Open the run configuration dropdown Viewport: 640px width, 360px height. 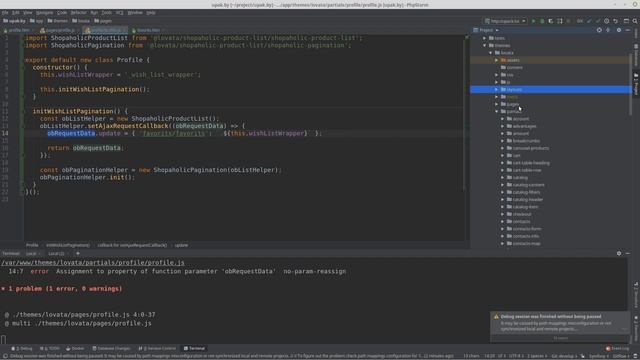pyautogui.click(x=505, y=21)
